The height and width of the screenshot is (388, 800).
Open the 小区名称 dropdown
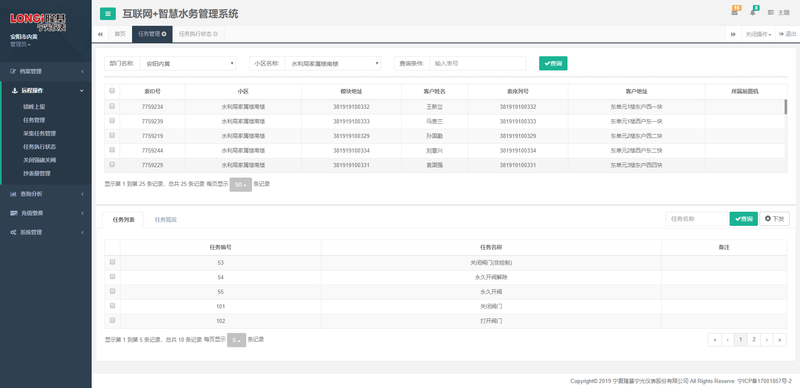pyautogui.click(x=333, y=63)
